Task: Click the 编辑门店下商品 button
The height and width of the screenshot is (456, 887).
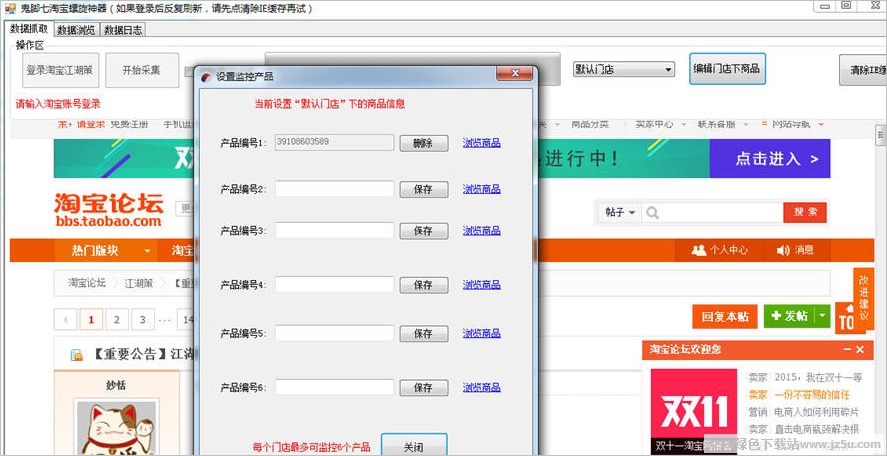Action: tap(727, 68)
